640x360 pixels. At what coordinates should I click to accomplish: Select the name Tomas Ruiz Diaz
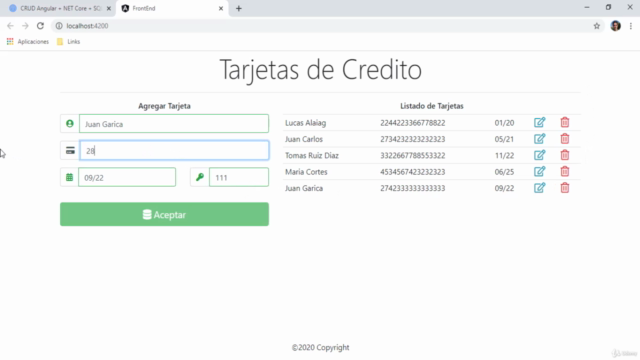click(x=312, y=156)
